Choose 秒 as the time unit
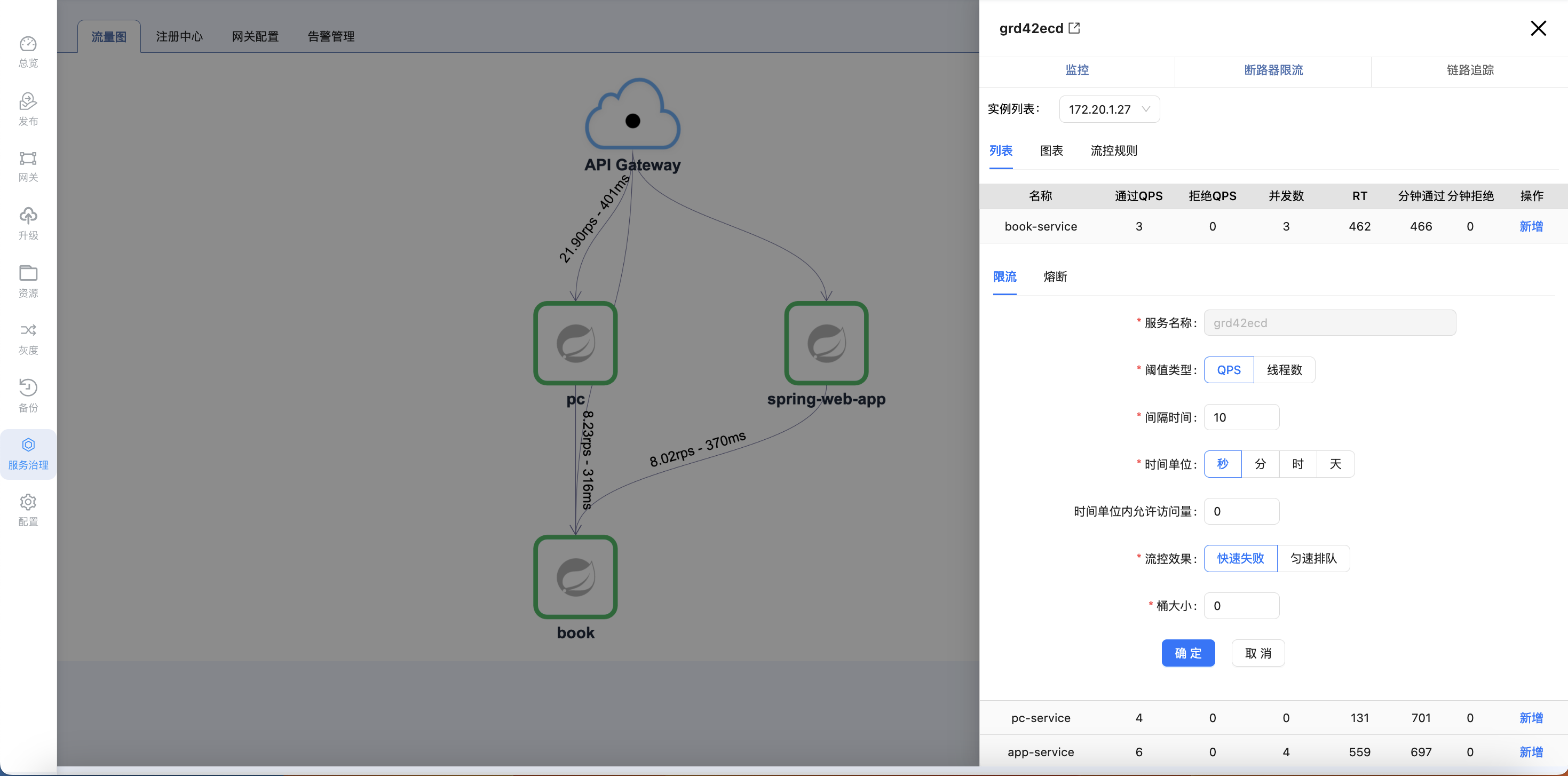Viewport: 1568px width, 776px height. tap(1223, 464)
